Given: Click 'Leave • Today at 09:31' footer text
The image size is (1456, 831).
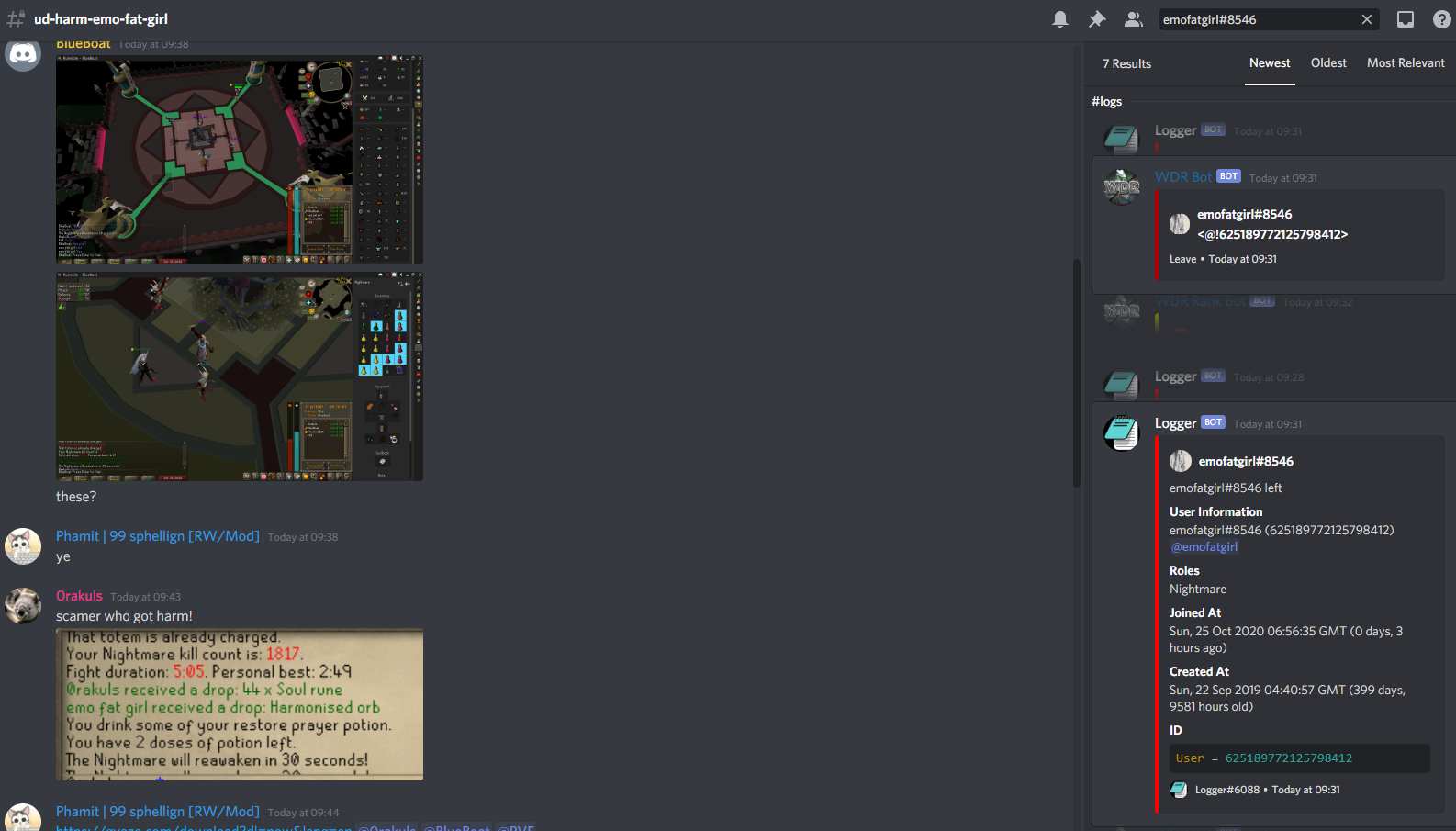Looking at the screenshot, I should click(1223, 259).
